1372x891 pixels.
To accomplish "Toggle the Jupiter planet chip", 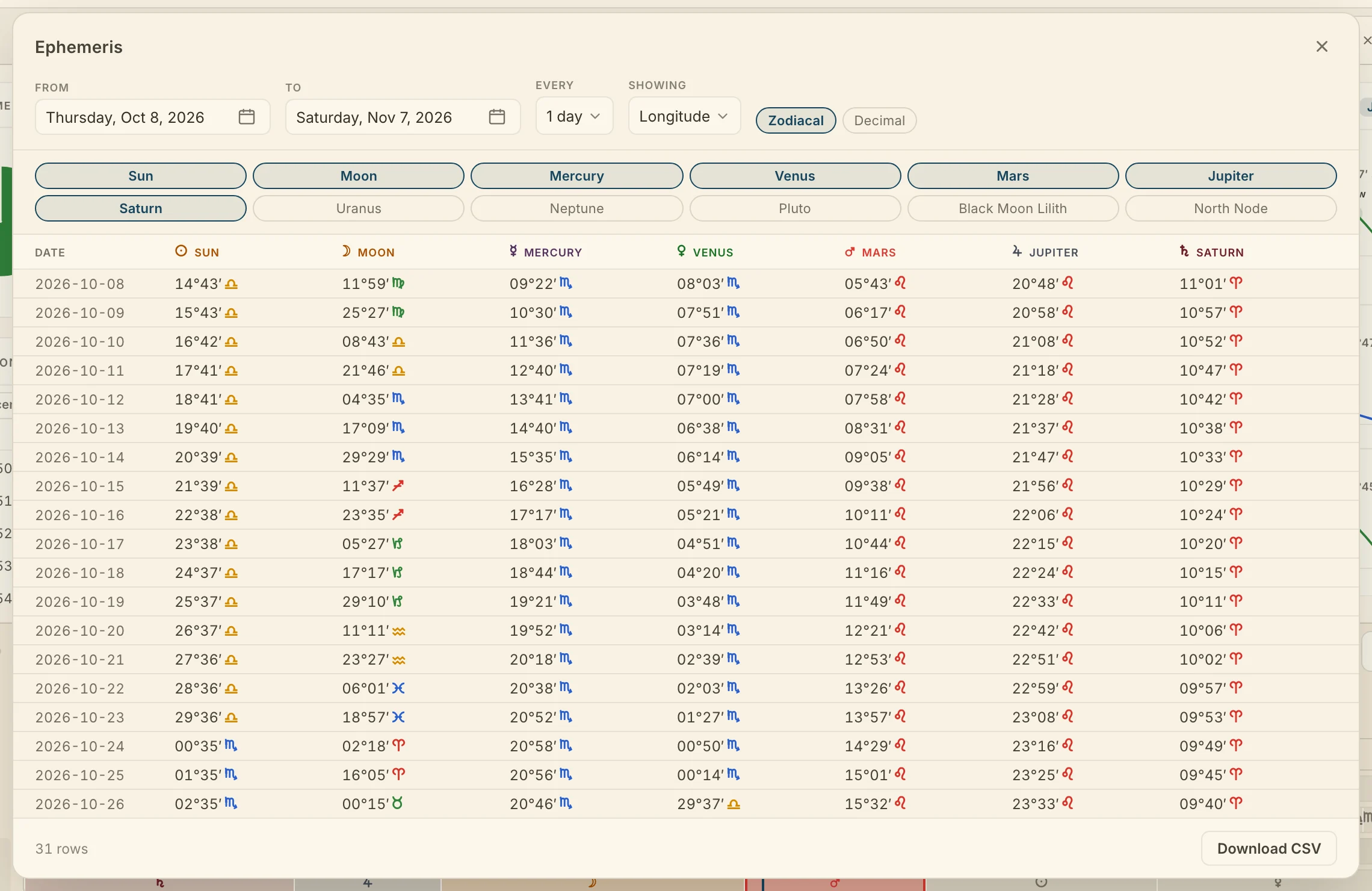I will [1231, 176].
